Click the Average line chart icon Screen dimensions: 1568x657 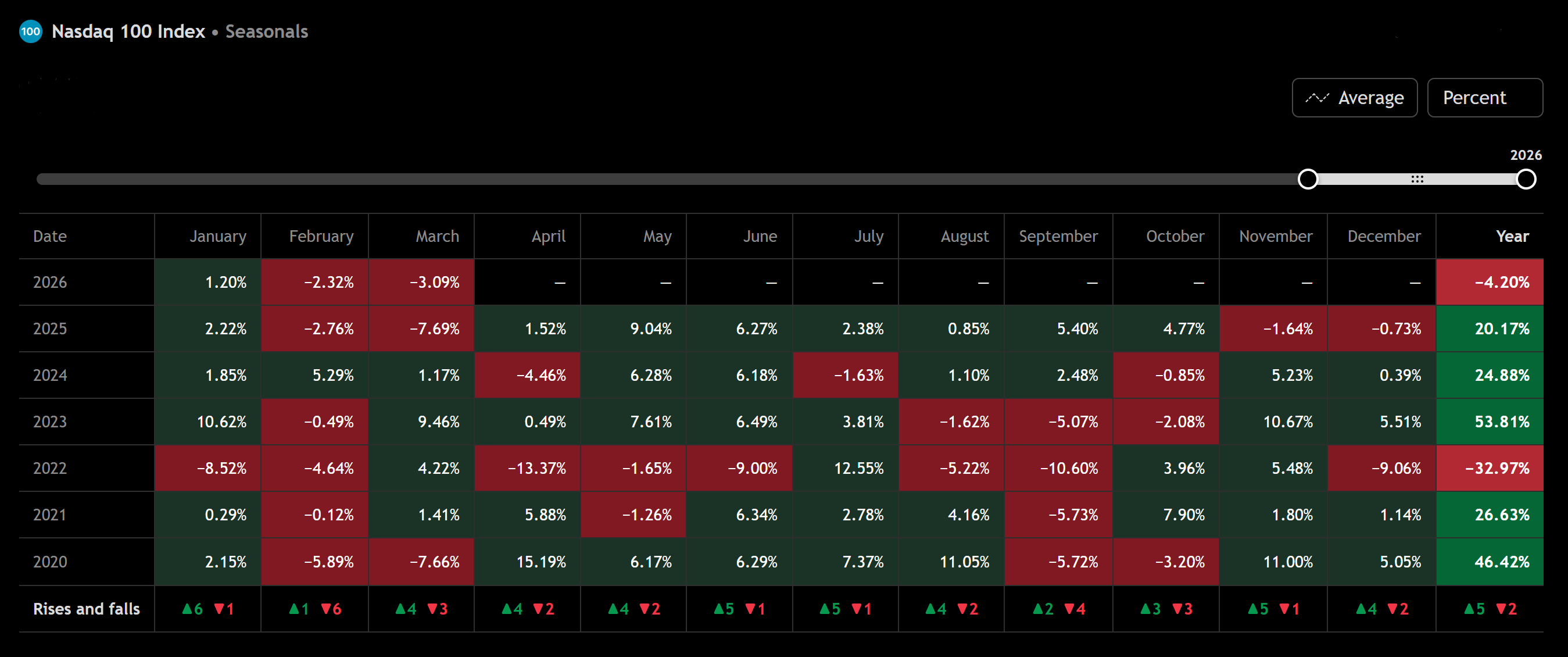[1317, 98]
